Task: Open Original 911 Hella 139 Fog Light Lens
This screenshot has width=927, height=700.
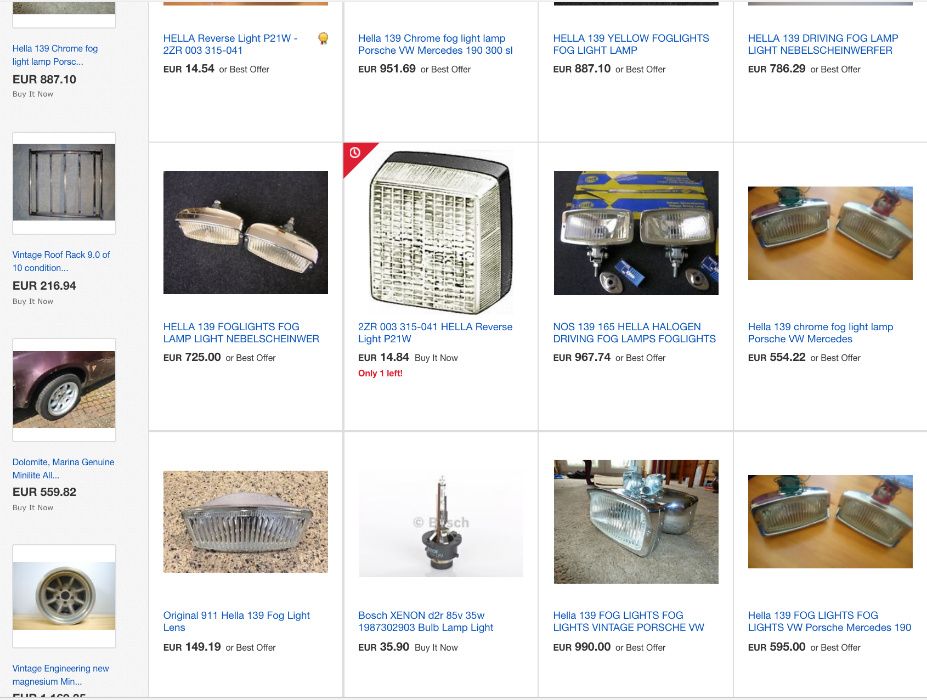Action: (x=236, y=621)
